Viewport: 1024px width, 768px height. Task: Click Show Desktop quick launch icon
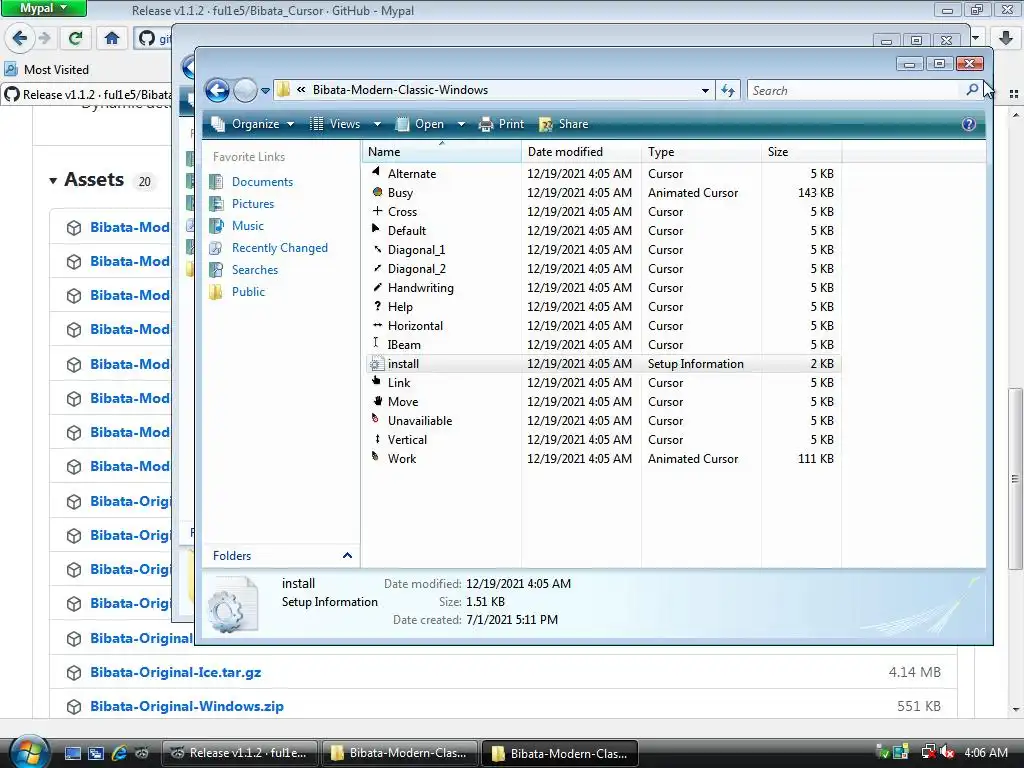(x=72, y=753)
